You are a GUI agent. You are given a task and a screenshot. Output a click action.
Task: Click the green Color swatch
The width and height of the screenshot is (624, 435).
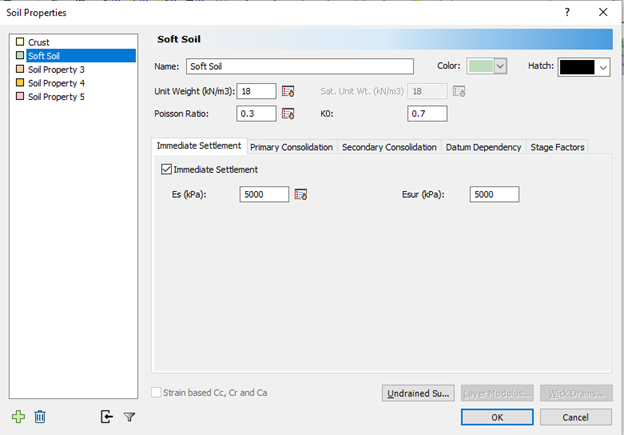(481, 66)
